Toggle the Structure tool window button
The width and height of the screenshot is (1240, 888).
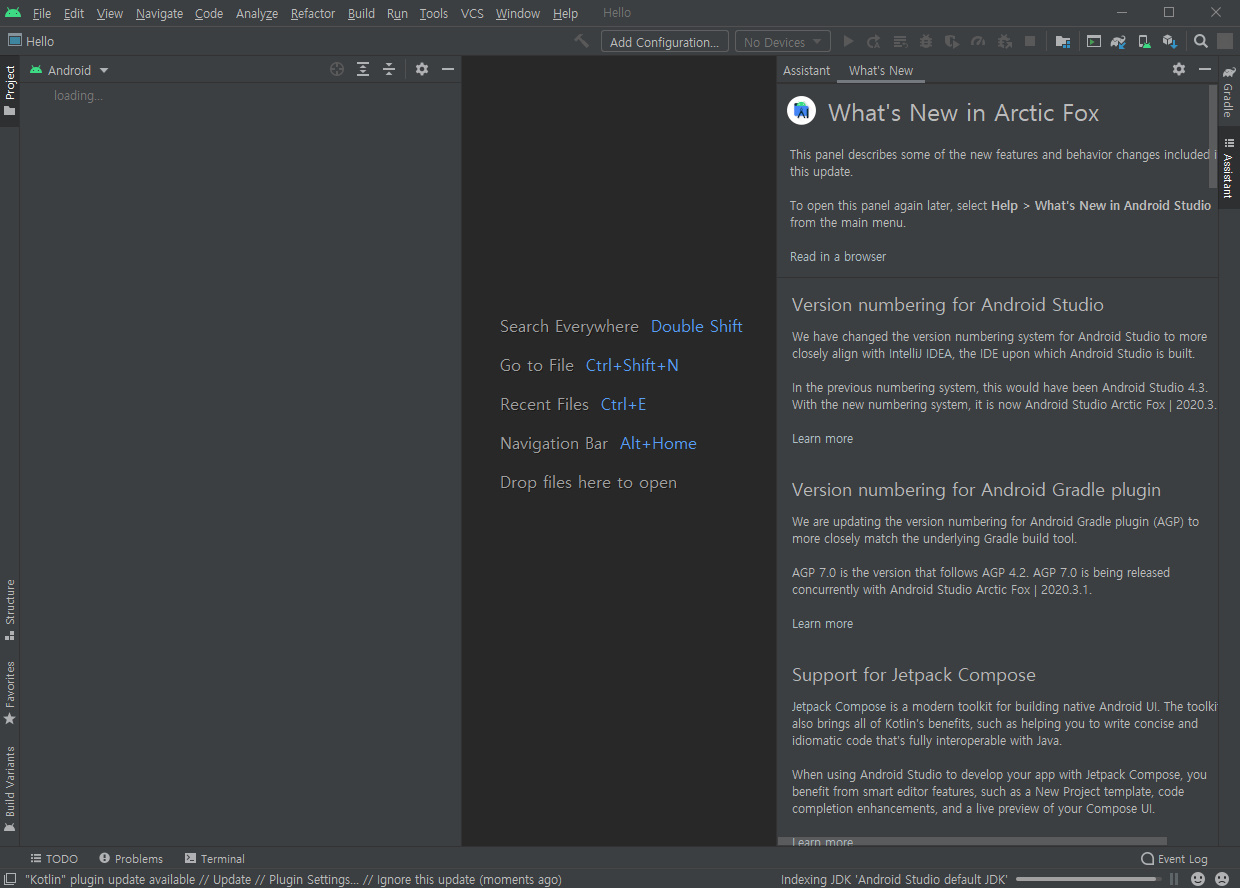click(x=10, y=610)
